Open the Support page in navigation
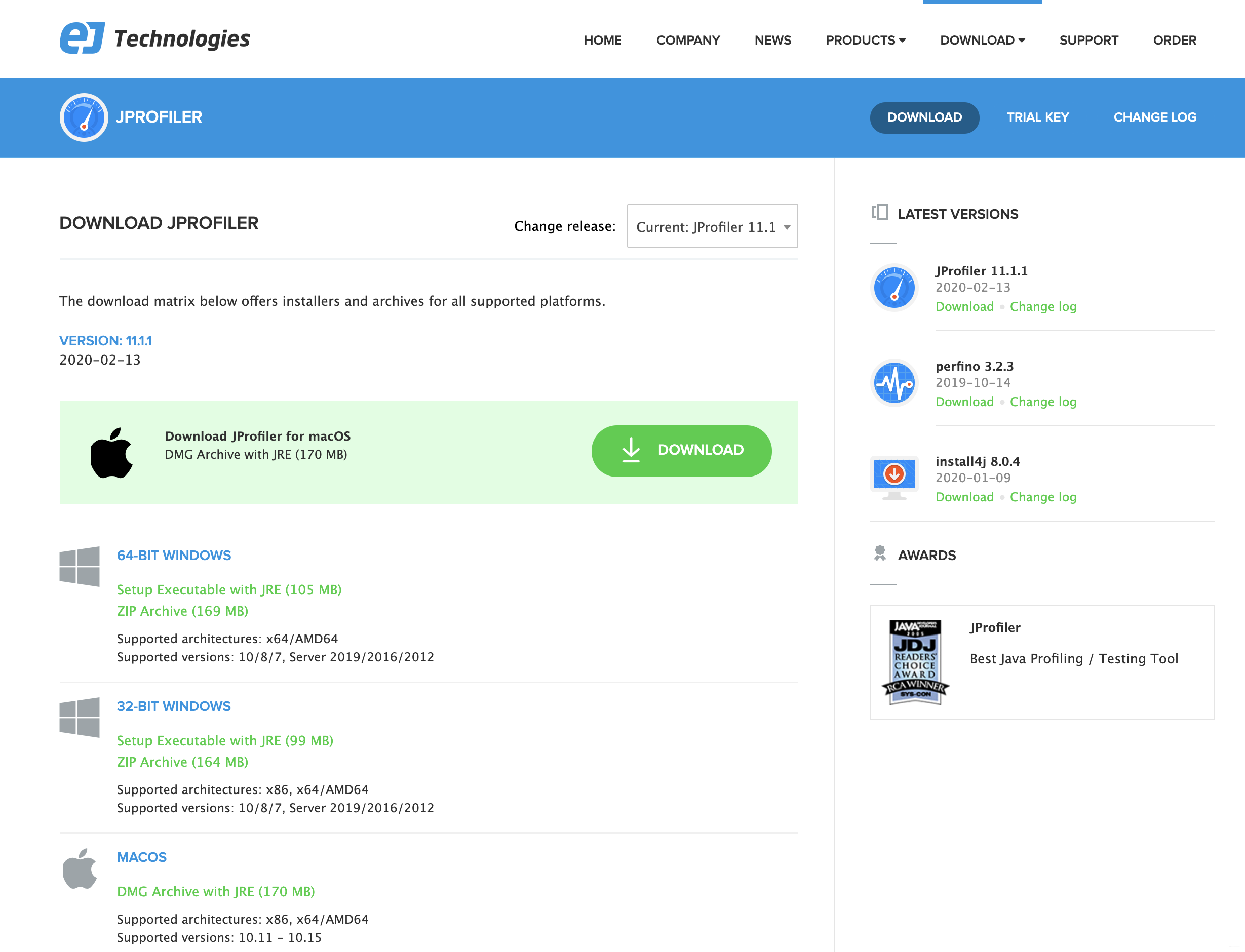This screenshot has width=1245, height=952. (1088, 40)
